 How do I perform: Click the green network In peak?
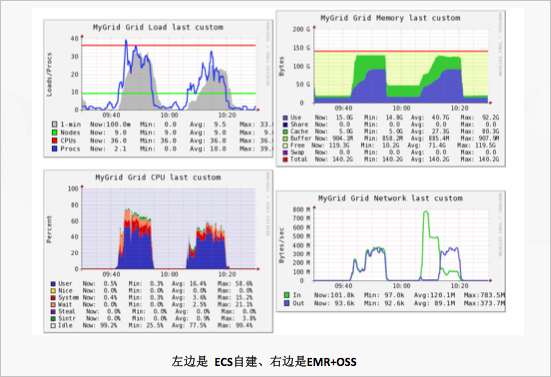[x=426, y=212]
